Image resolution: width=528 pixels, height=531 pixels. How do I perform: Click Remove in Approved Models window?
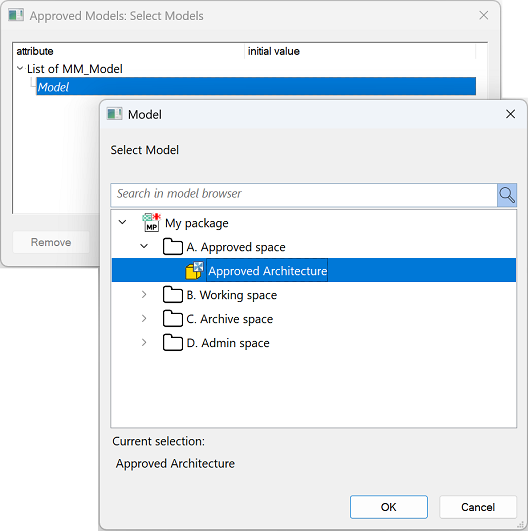click(x=51, y=242)
